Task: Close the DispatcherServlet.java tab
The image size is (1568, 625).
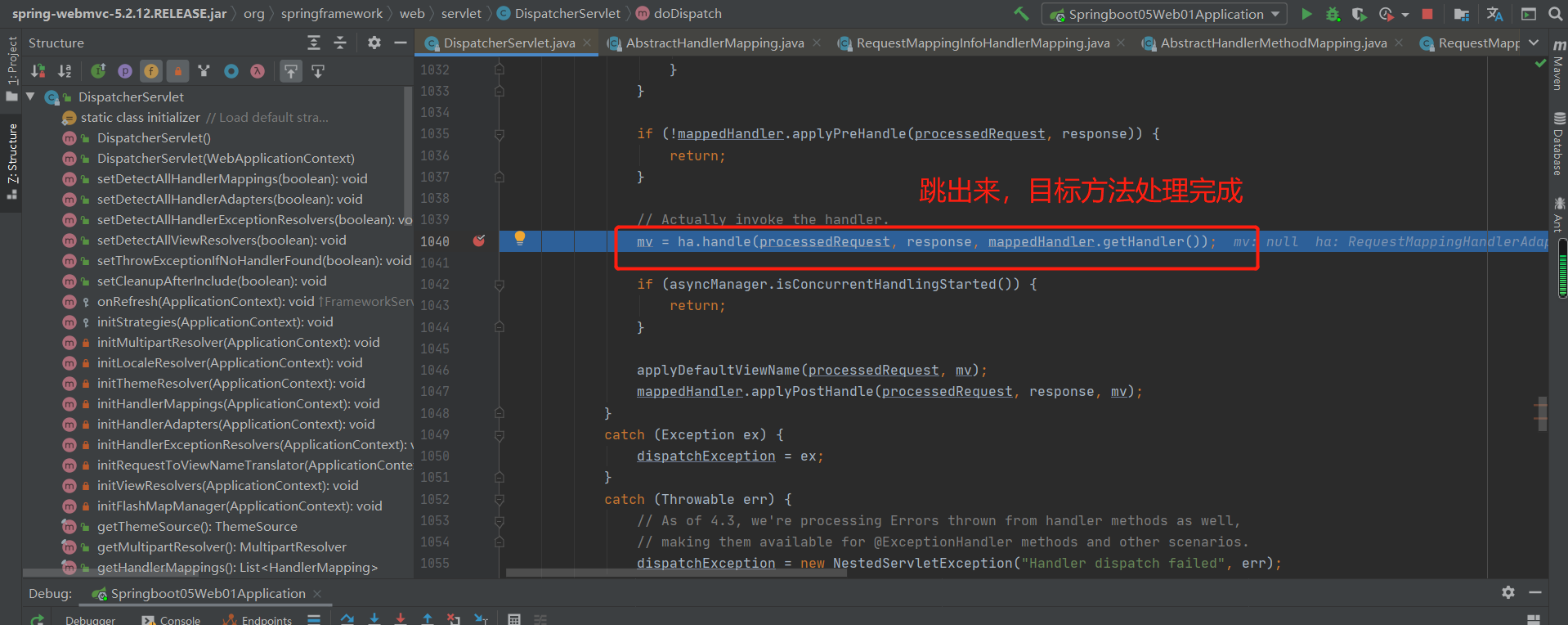Action: pos(587,43)
